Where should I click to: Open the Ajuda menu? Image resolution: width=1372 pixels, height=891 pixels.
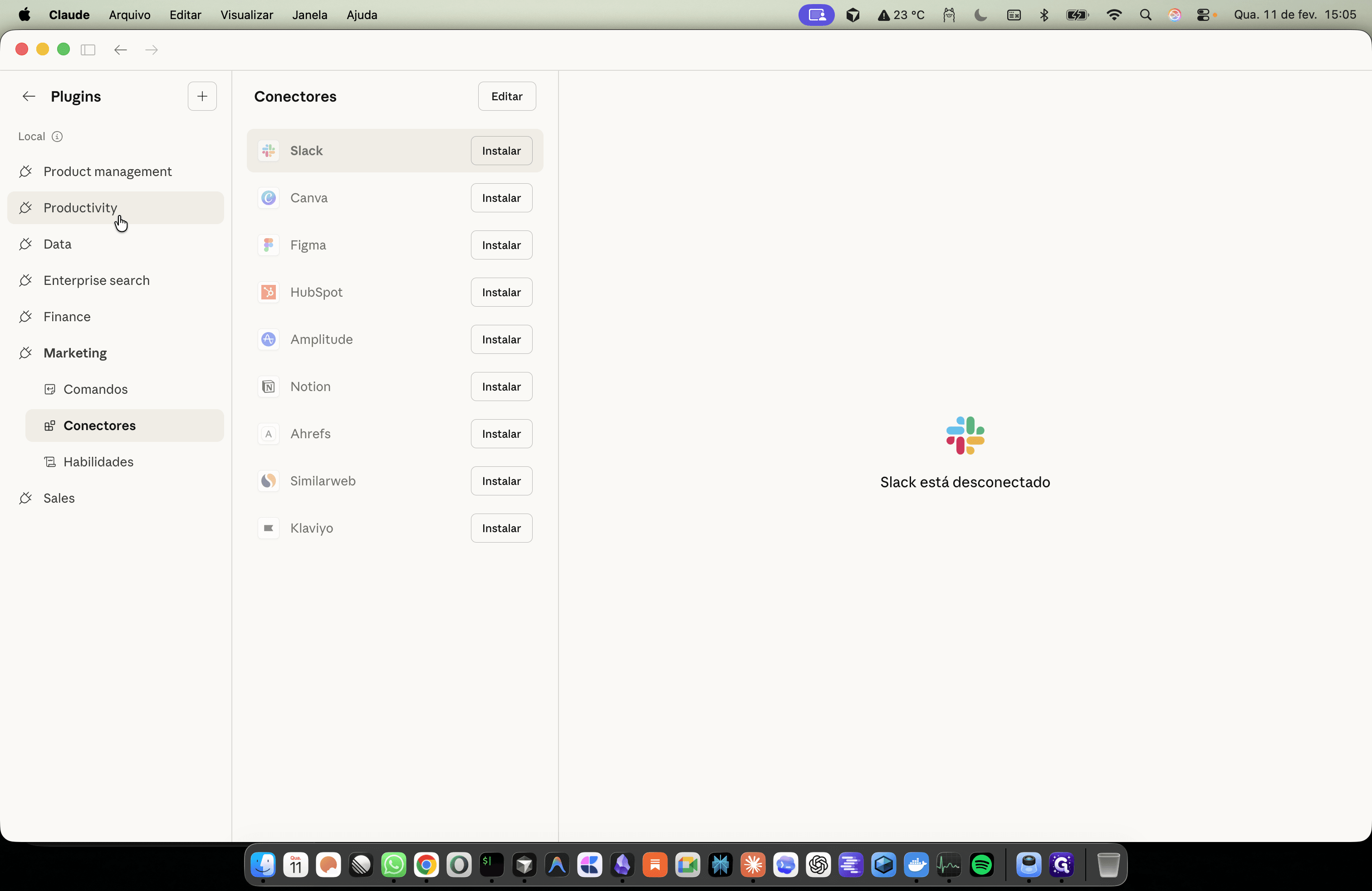[362, 15]
